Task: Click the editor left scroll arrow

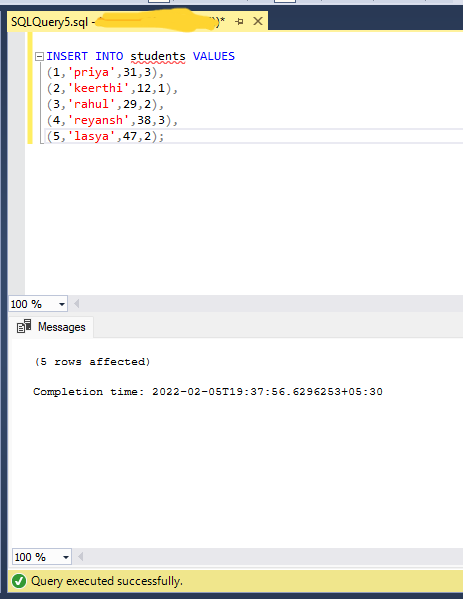Action: click(x=76, y=304)
